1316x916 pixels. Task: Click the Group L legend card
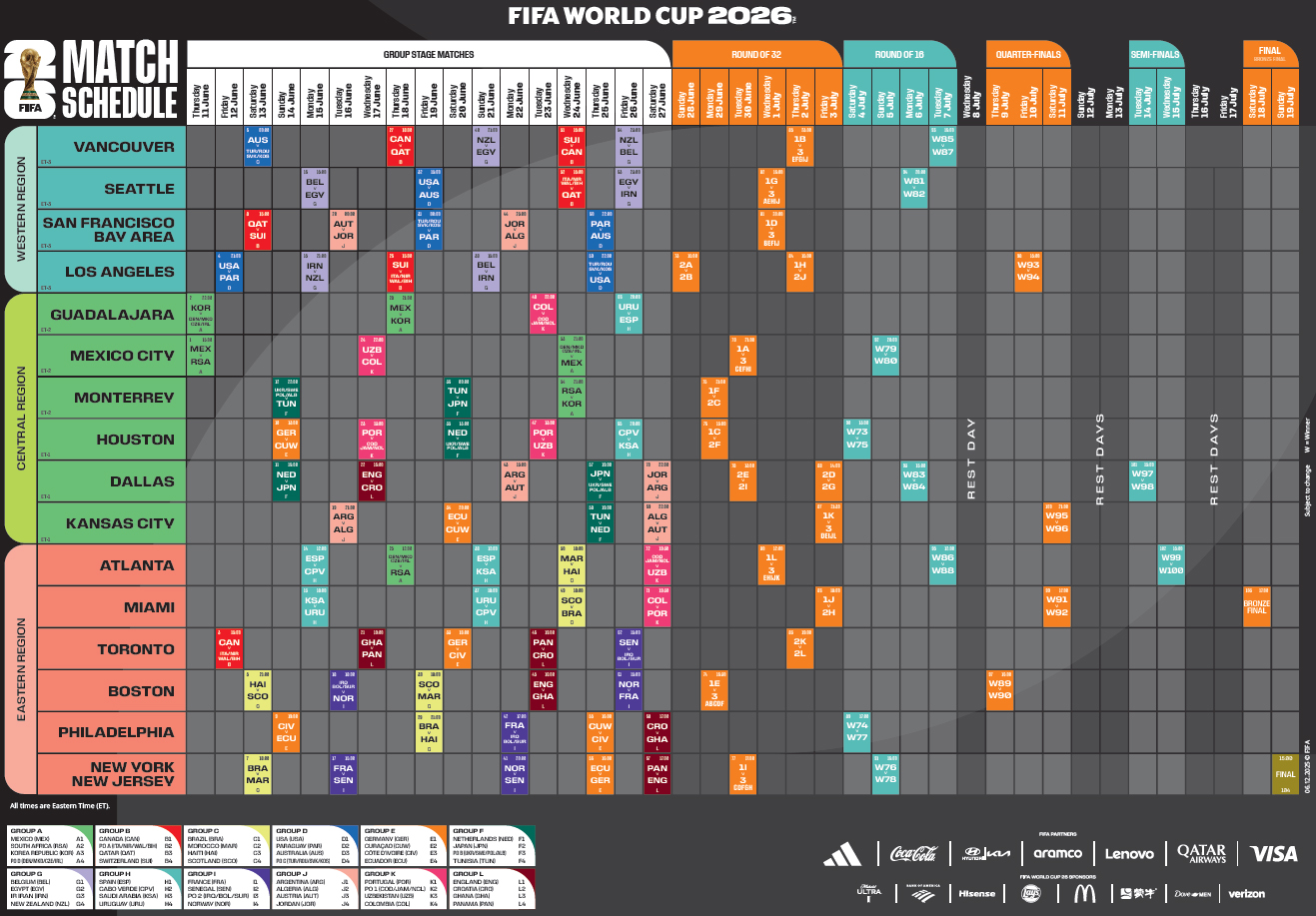[x=490, y=888]
